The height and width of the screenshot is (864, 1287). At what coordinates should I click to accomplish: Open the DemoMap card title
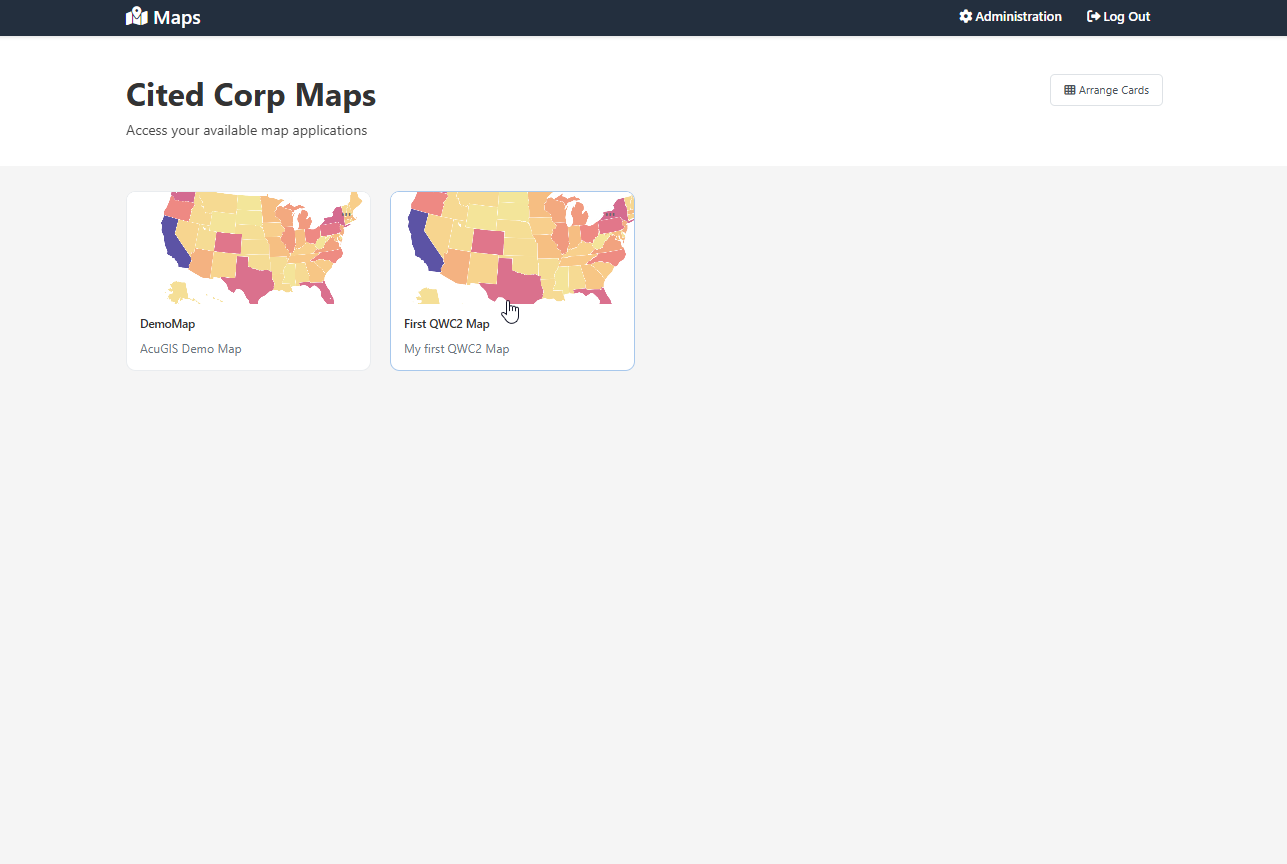tap(167, 324)
